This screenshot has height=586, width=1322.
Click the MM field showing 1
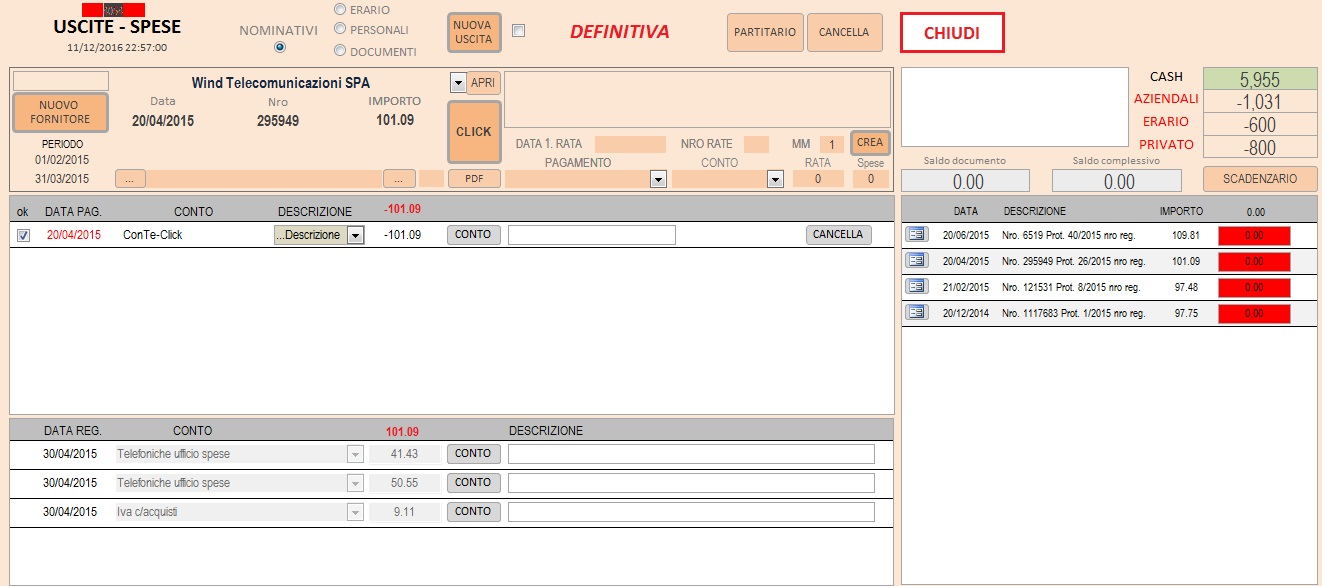(832, 144)
